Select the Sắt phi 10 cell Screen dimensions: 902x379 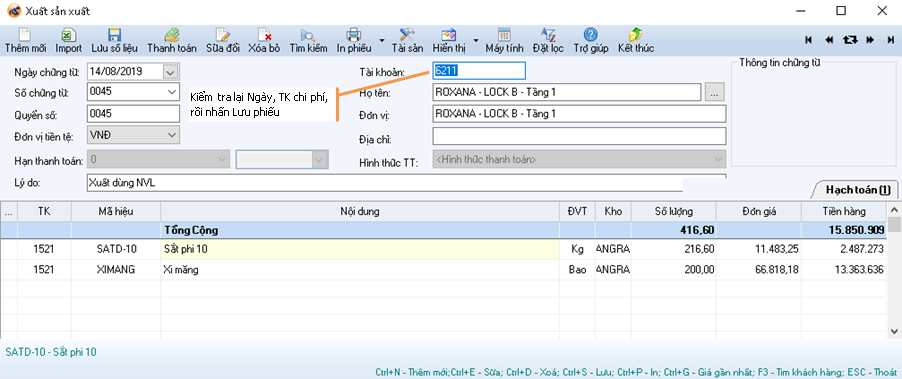pos(360,250)
